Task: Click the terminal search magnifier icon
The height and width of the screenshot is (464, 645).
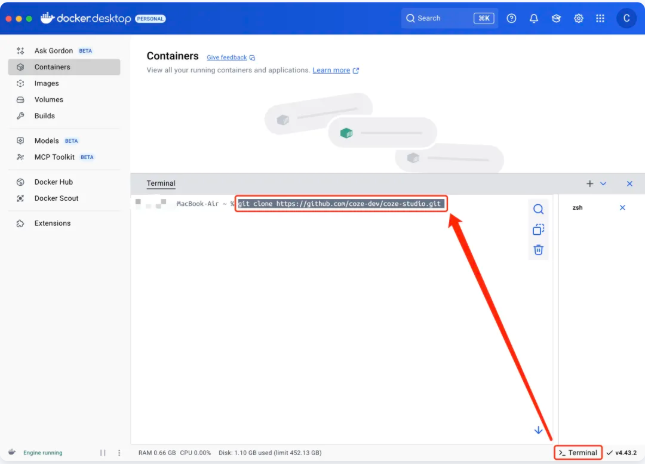Action: (538, 209)
